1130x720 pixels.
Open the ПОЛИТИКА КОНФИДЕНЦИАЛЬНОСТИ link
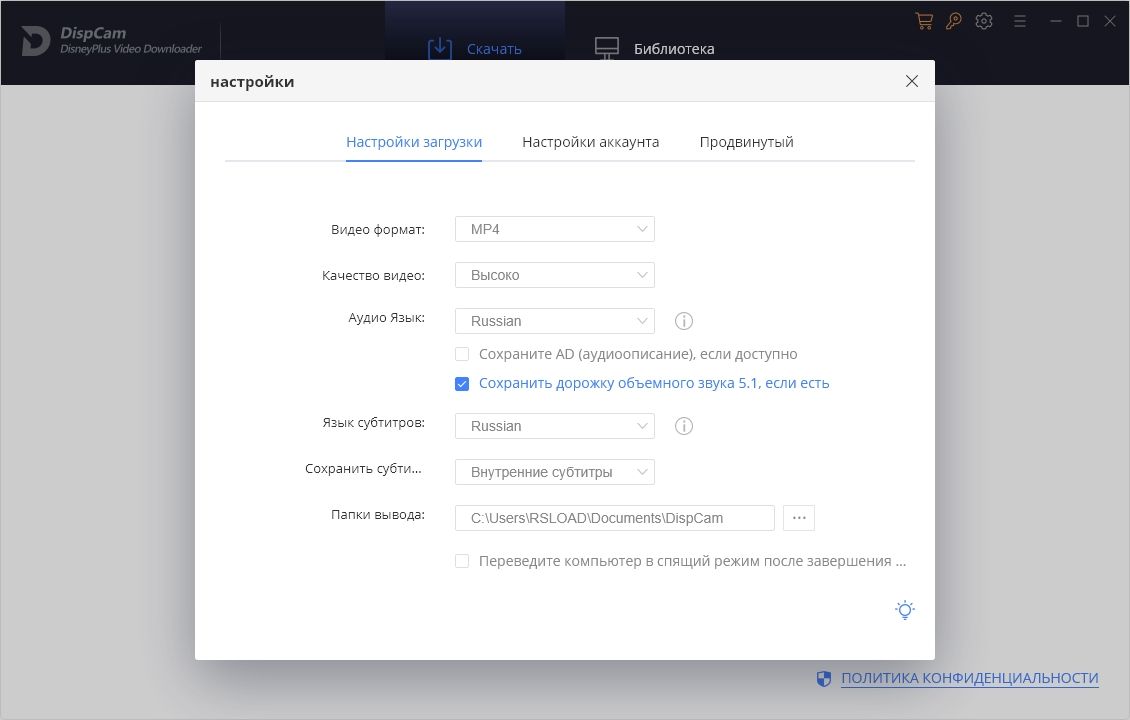[969, 678]
